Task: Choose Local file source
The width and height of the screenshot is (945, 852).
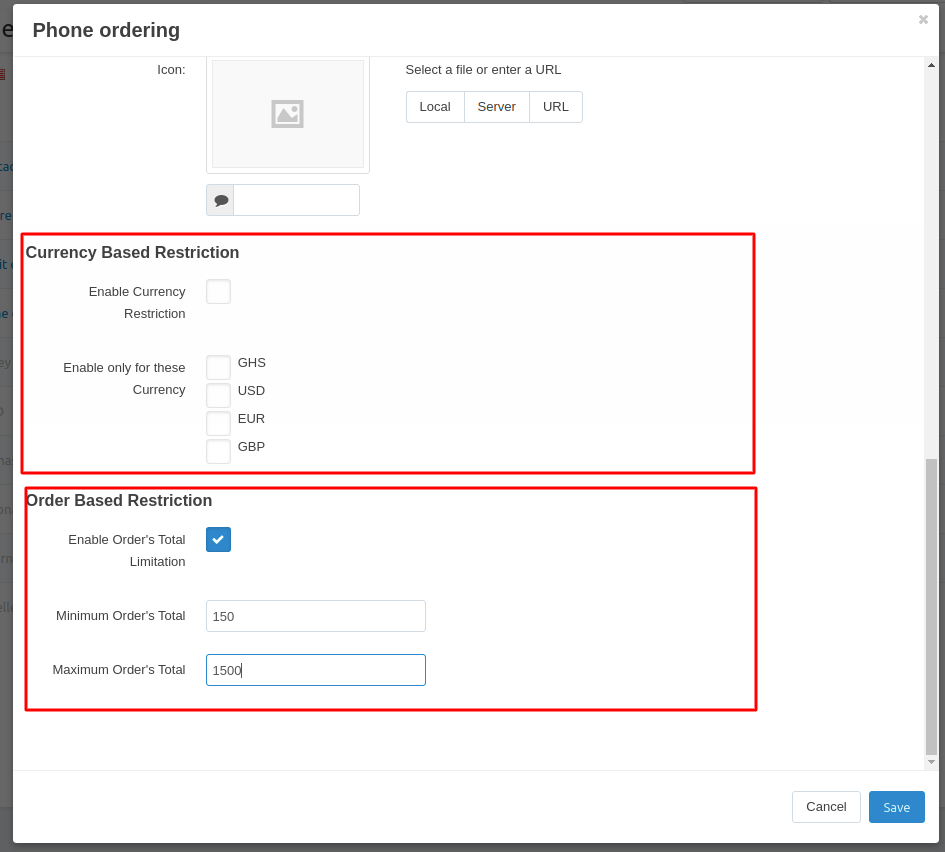Action: pos(435,107)
